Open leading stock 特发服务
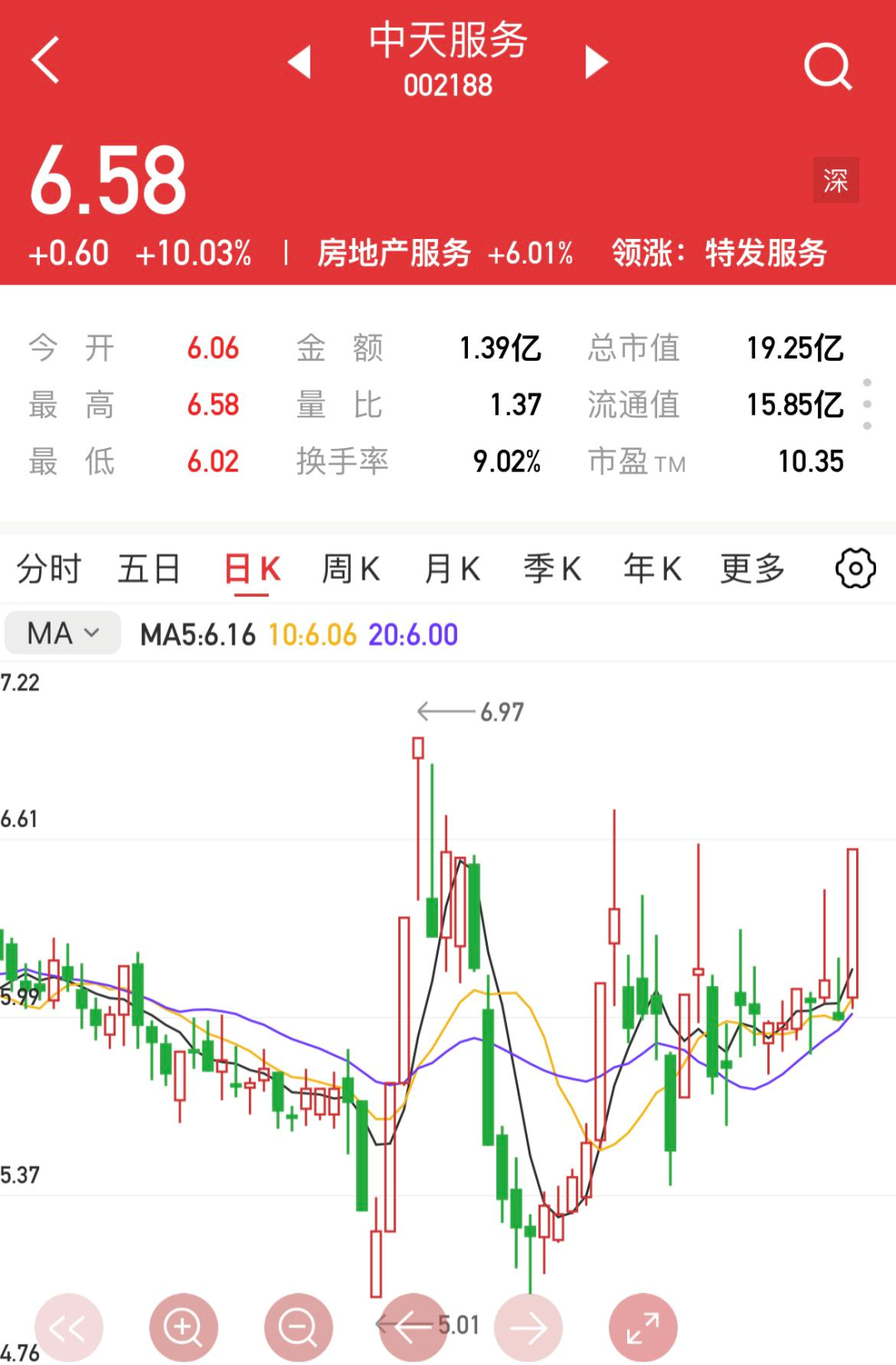The width and height of the screenshot is (896, 1365). 766,253
